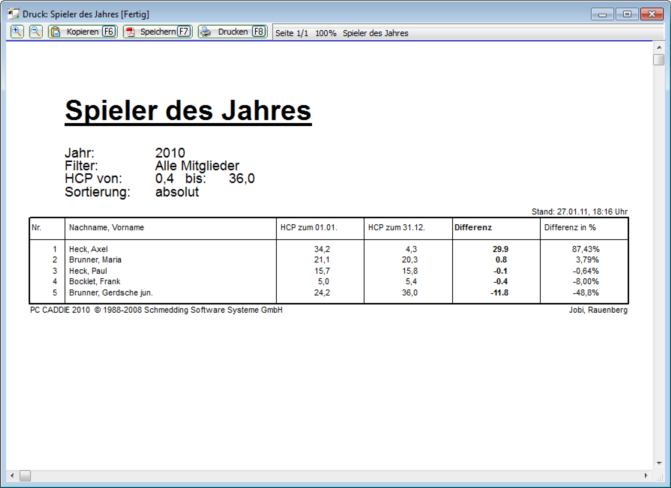Click the zoom out magnifier icon
This screenshot has height=488, width=671.
[36, 32]
